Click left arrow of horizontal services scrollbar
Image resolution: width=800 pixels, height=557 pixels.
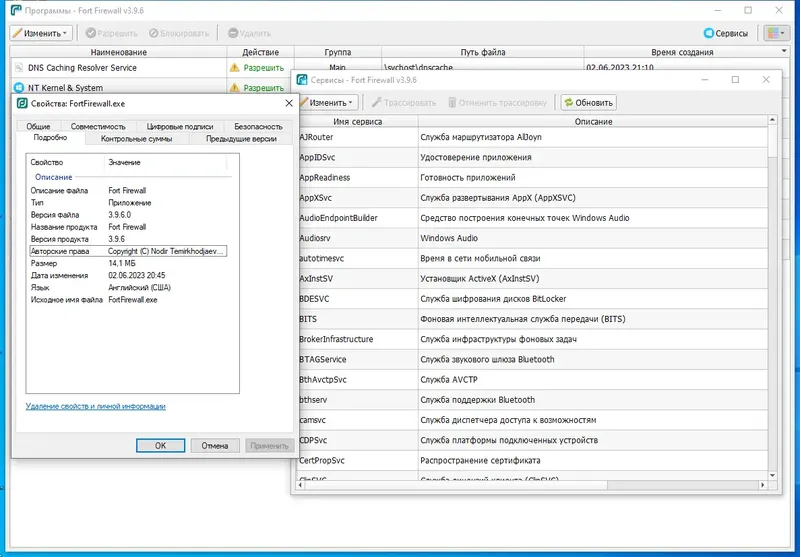click(x=301, y=485)
